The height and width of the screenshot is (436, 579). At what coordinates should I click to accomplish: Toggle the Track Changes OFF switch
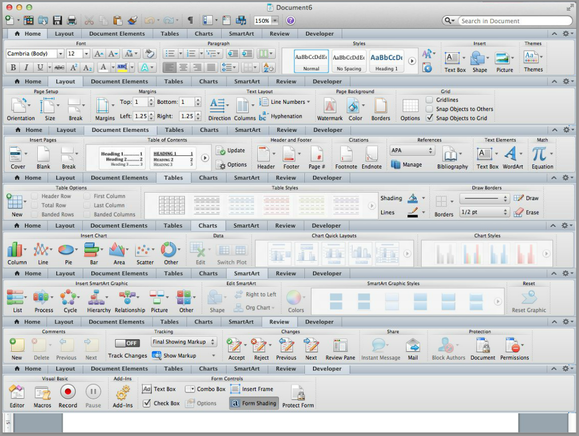coord(127,343)
